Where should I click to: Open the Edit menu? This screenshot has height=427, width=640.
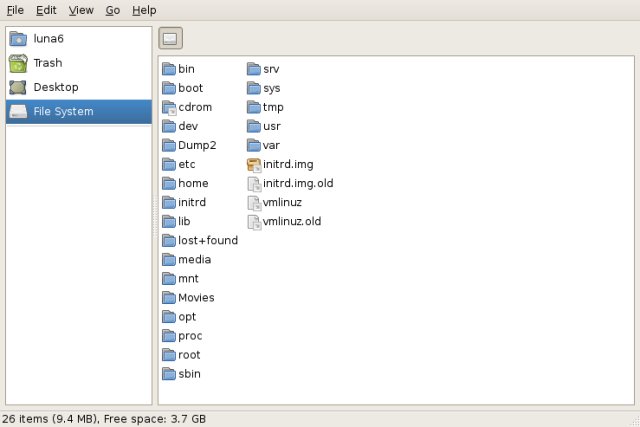(46, 10)
